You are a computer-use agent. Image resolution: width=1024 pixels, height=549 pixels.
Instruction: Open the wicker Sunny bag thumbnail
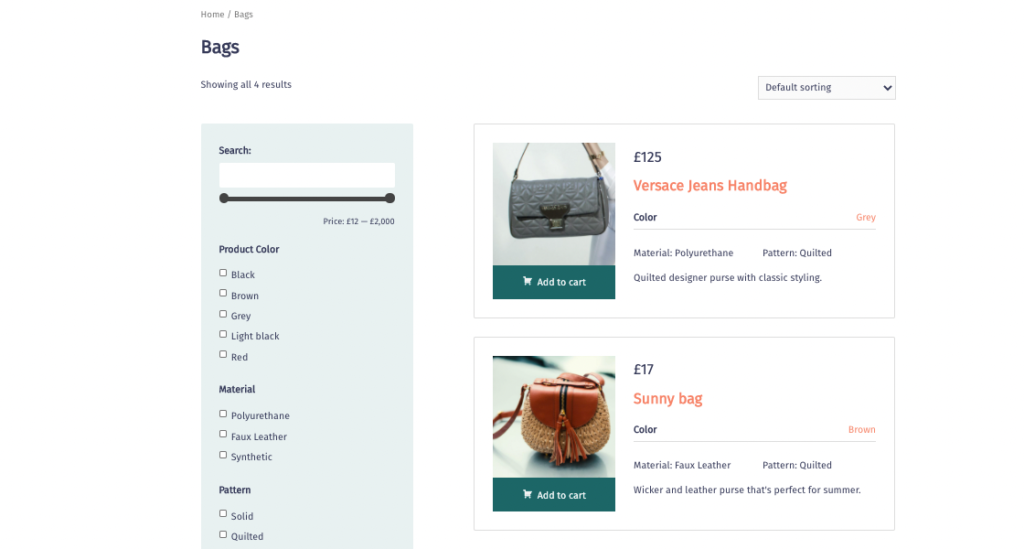pyautogui.click(x=554, y=416)
